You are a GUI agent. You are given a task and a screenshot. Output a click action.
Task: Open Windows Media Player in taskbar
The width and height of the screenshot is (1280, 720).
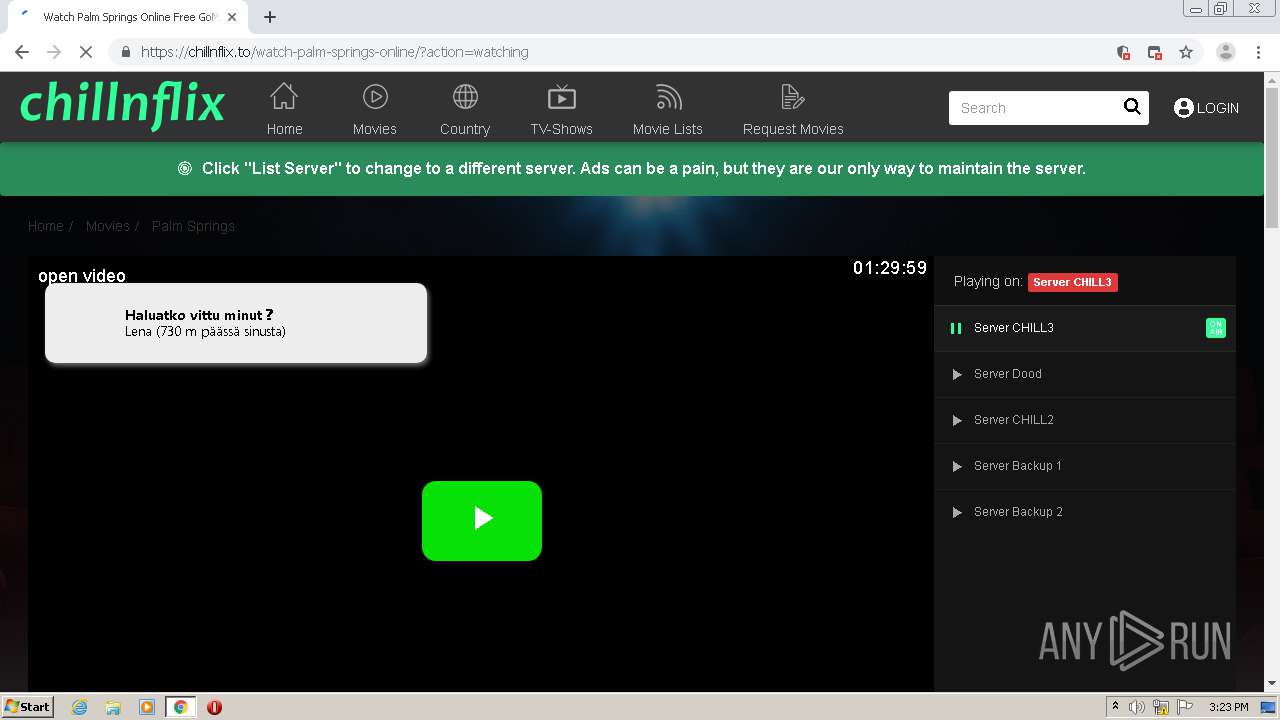[147, 707]
